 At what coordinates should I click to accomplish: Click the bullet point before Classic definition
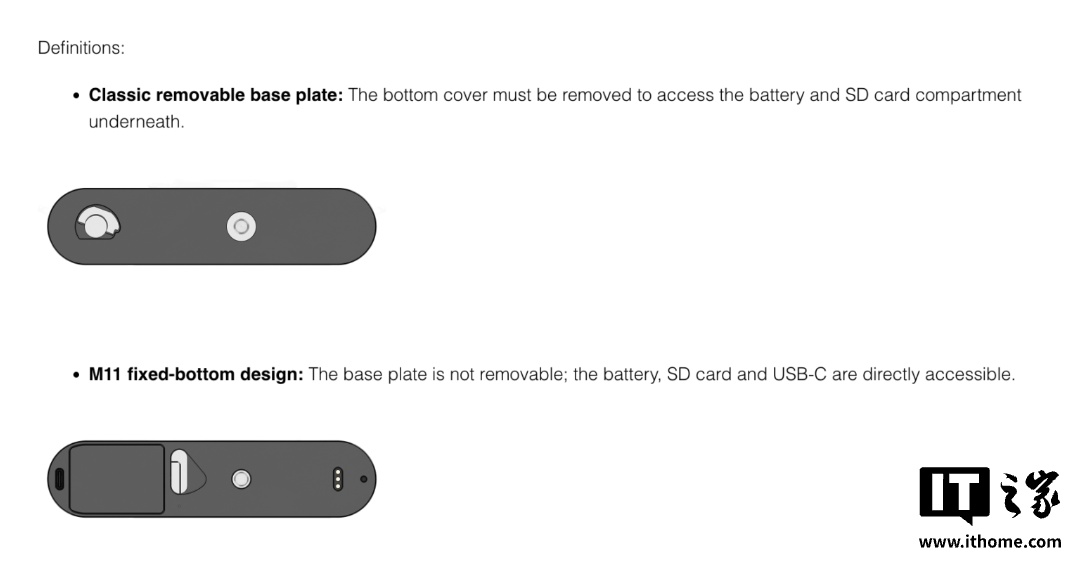tap(76, 96)
